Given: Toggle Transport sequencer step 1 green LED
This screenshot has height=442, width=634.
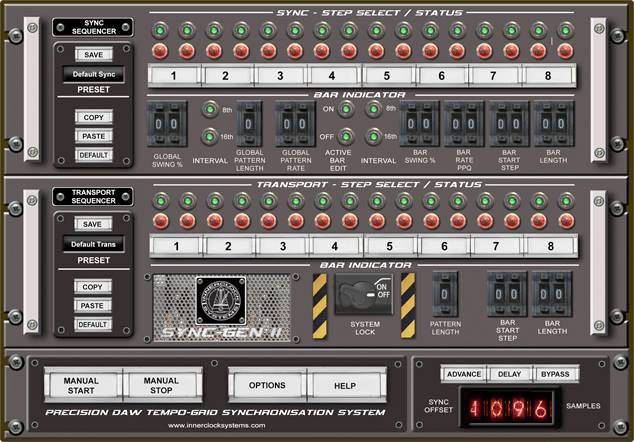Looking at the screenshot, I should point(161,201).
